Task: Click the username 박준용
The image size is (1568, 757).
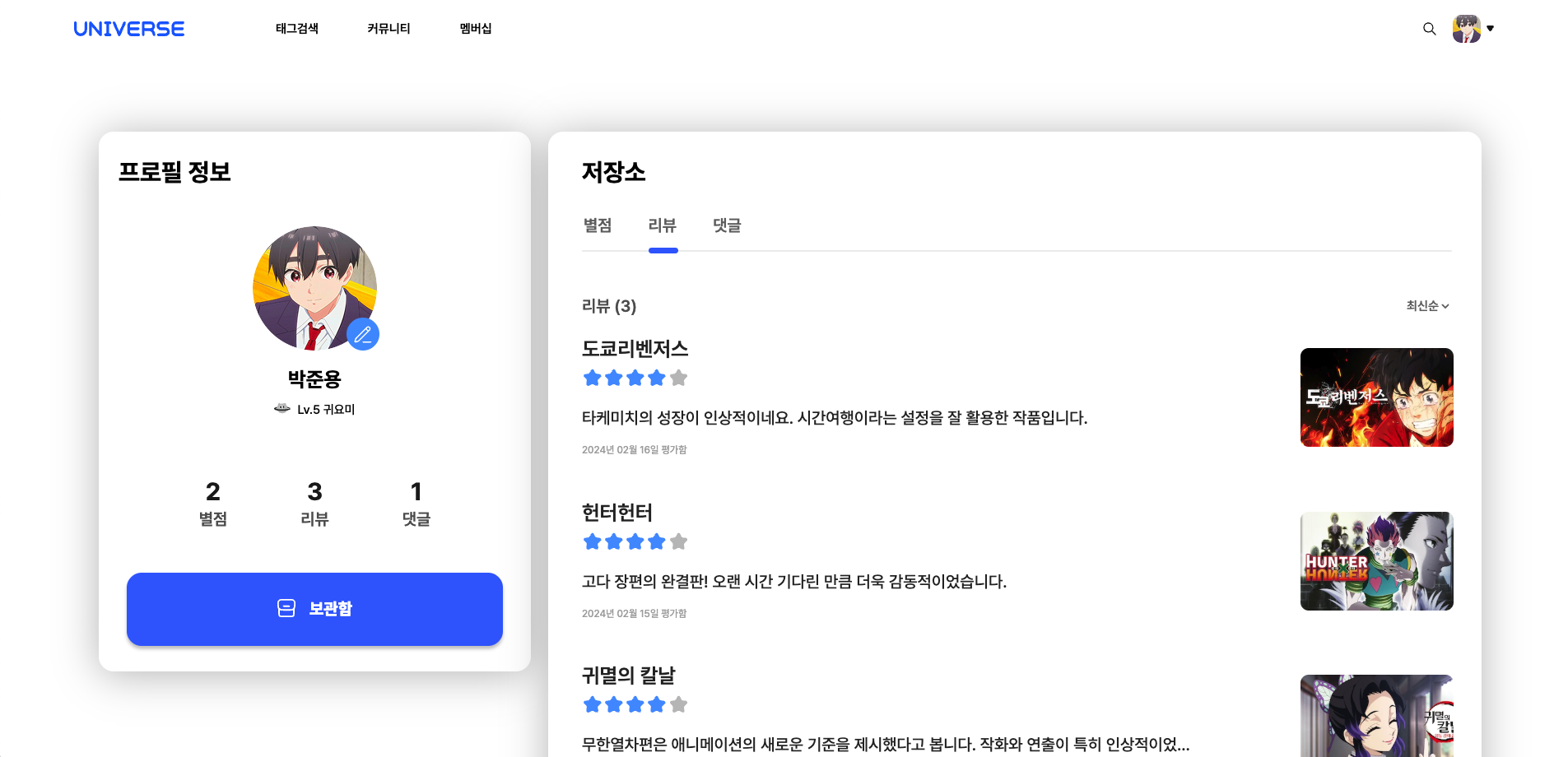Action: [x=314, y=379]
